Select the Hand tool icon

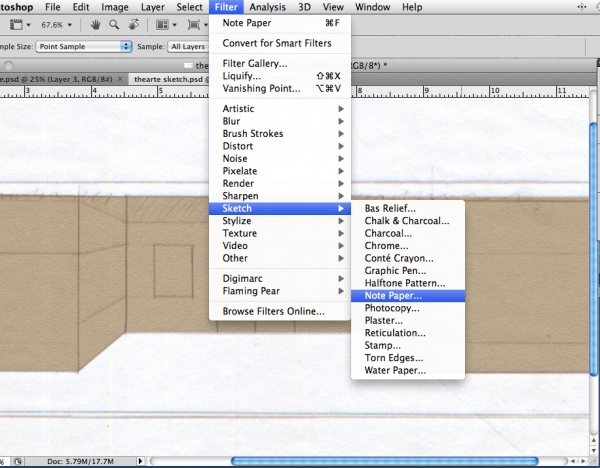[x=95, y=25]
